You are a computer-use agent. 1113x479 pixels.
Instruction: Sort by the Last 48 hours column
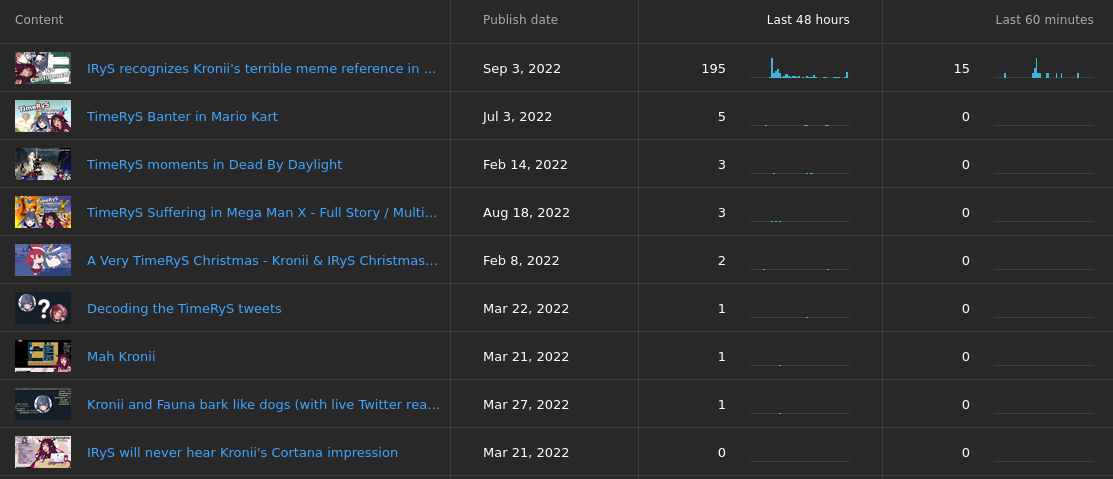(x=808, y=20)
